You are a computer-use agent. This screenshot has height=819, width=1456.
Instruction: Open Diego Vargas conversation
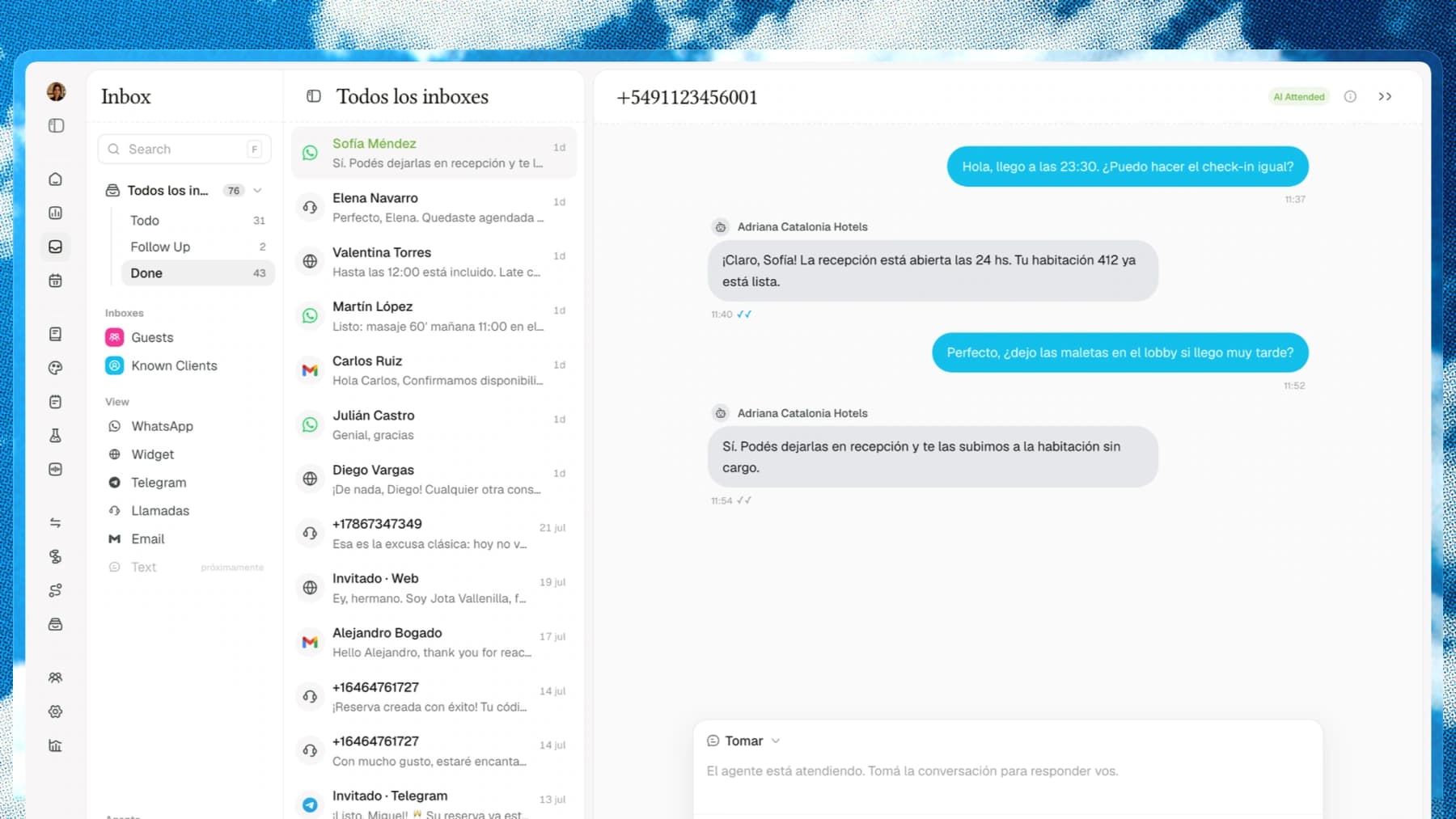(x=434, y=479)
